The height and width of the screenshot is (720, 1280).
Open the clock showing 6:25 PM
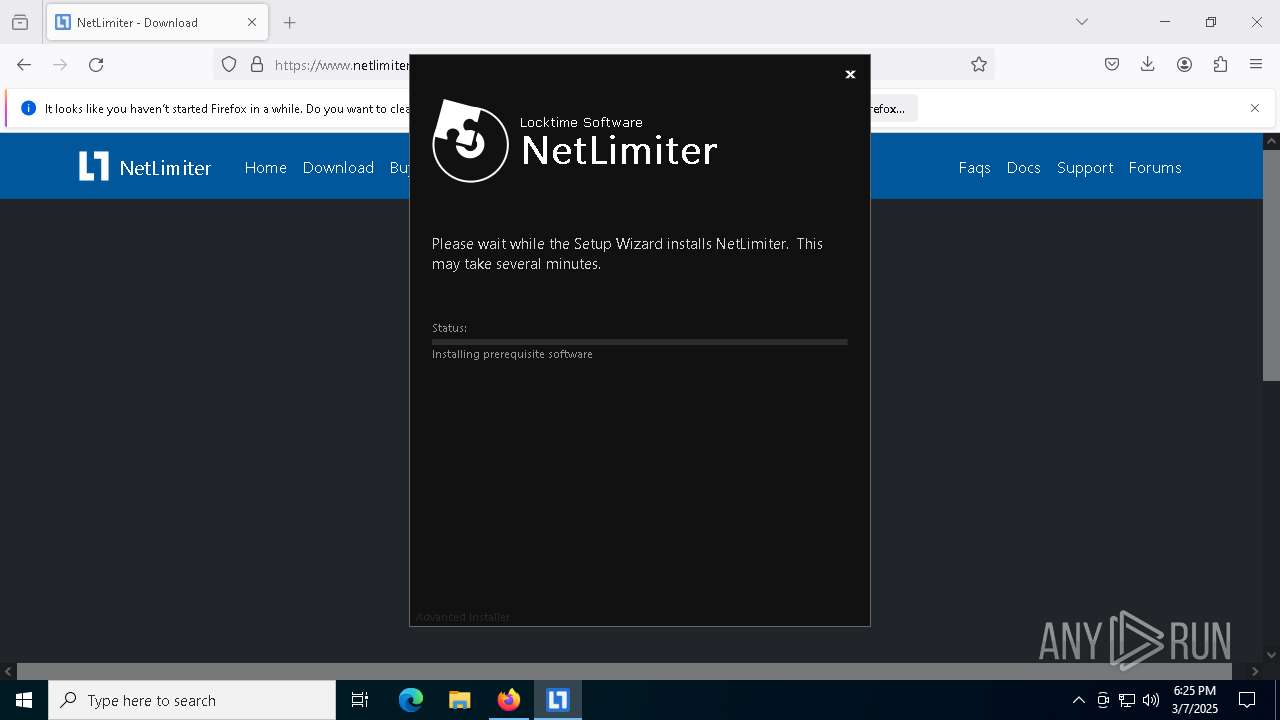coord(1195,700)
